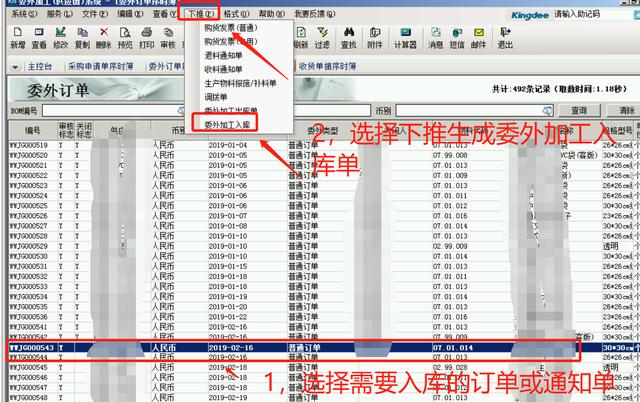Screen dimensions: 640x402
Task: Select 购货发票(普通) from the dropdown menu
Action: point(231,28)
